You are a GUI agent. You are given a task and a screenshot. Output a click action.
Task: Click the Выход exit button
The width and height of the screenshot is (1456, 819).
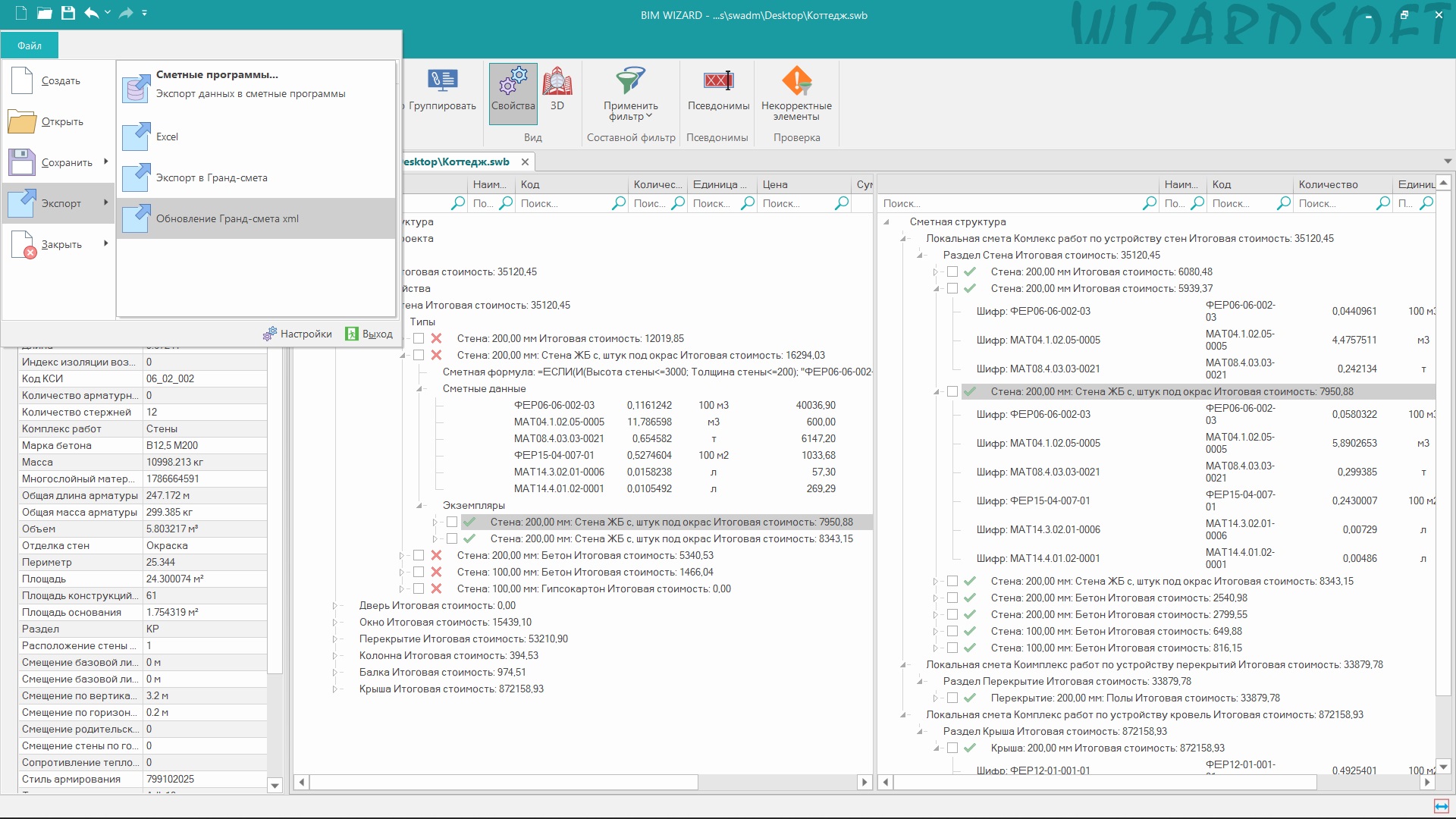369,334
